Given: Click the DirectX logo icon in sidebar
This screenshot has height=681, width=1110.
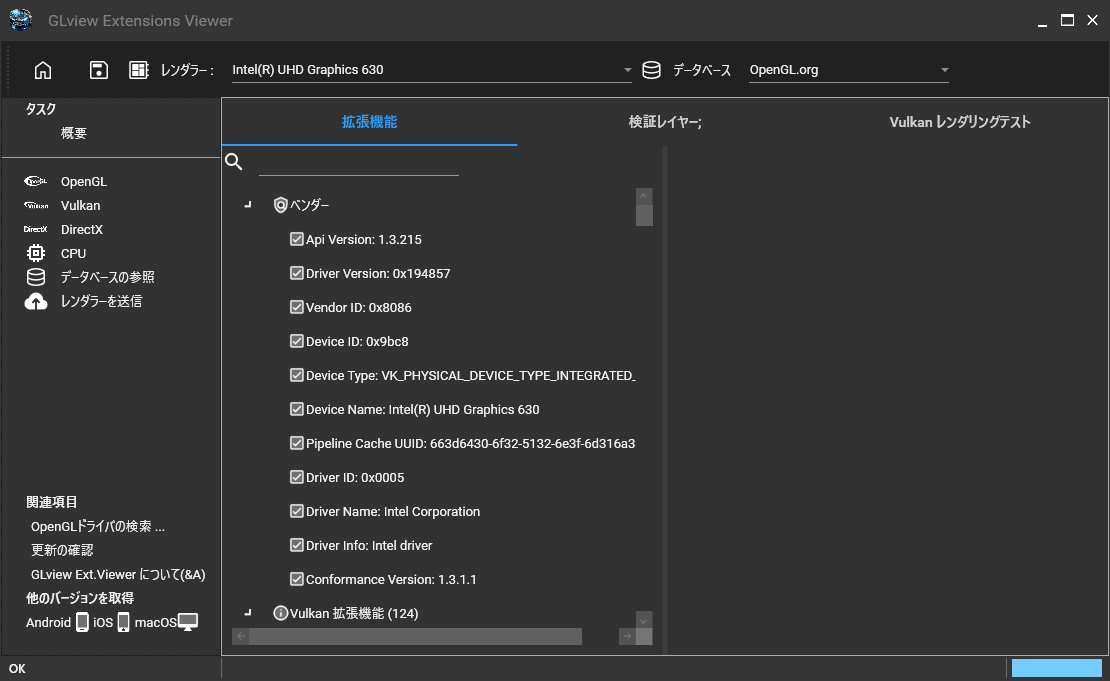Looking at the screenshot, I should (35, 229).
